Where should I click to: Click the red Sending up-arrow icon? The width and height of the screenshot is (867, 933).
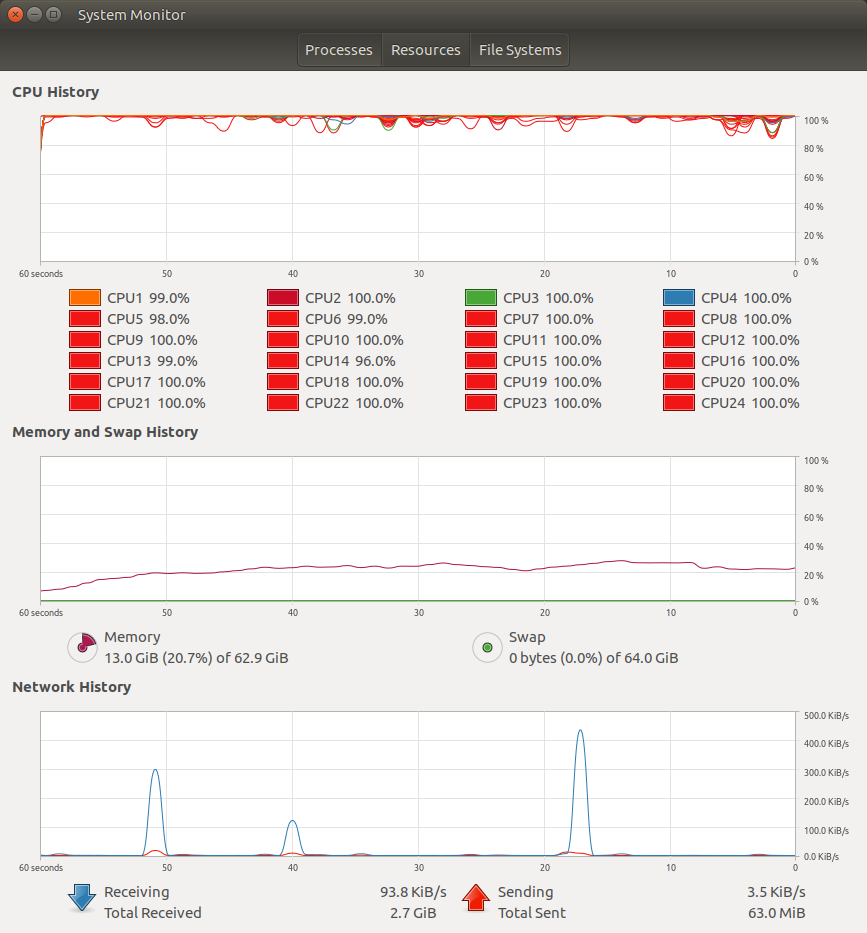pyautogui.click(x=477, y=898)
